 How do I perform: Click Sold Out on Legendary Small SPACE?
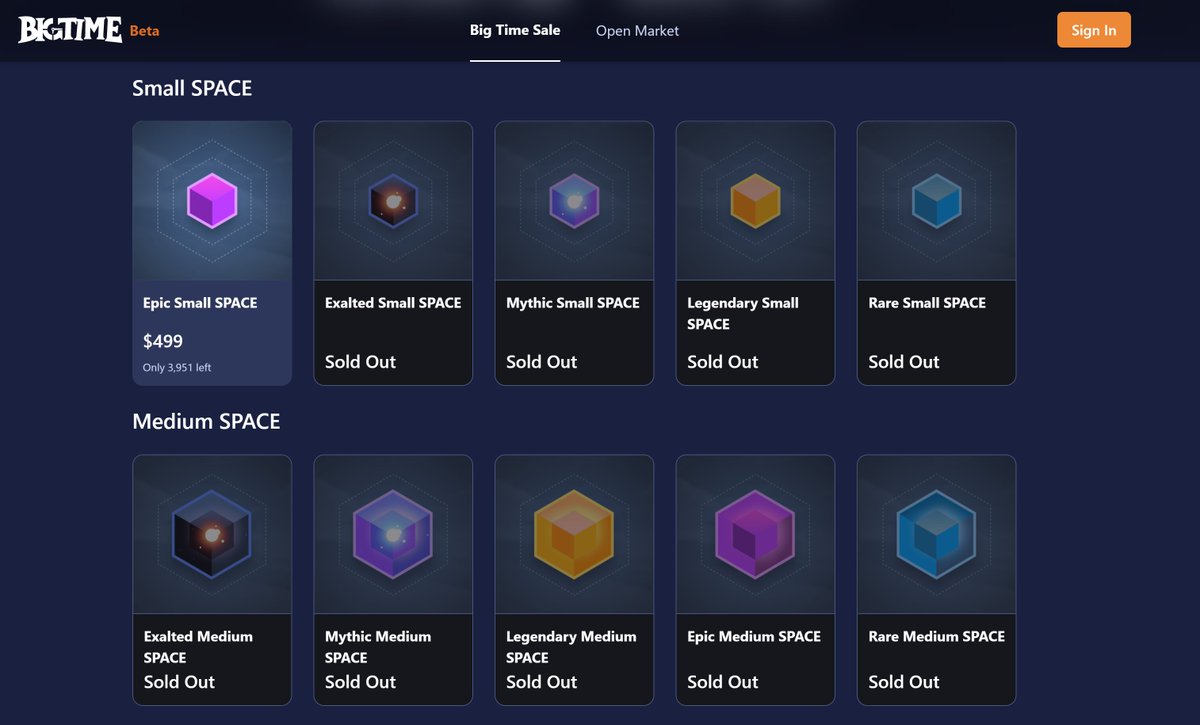[x=722, y=362]
